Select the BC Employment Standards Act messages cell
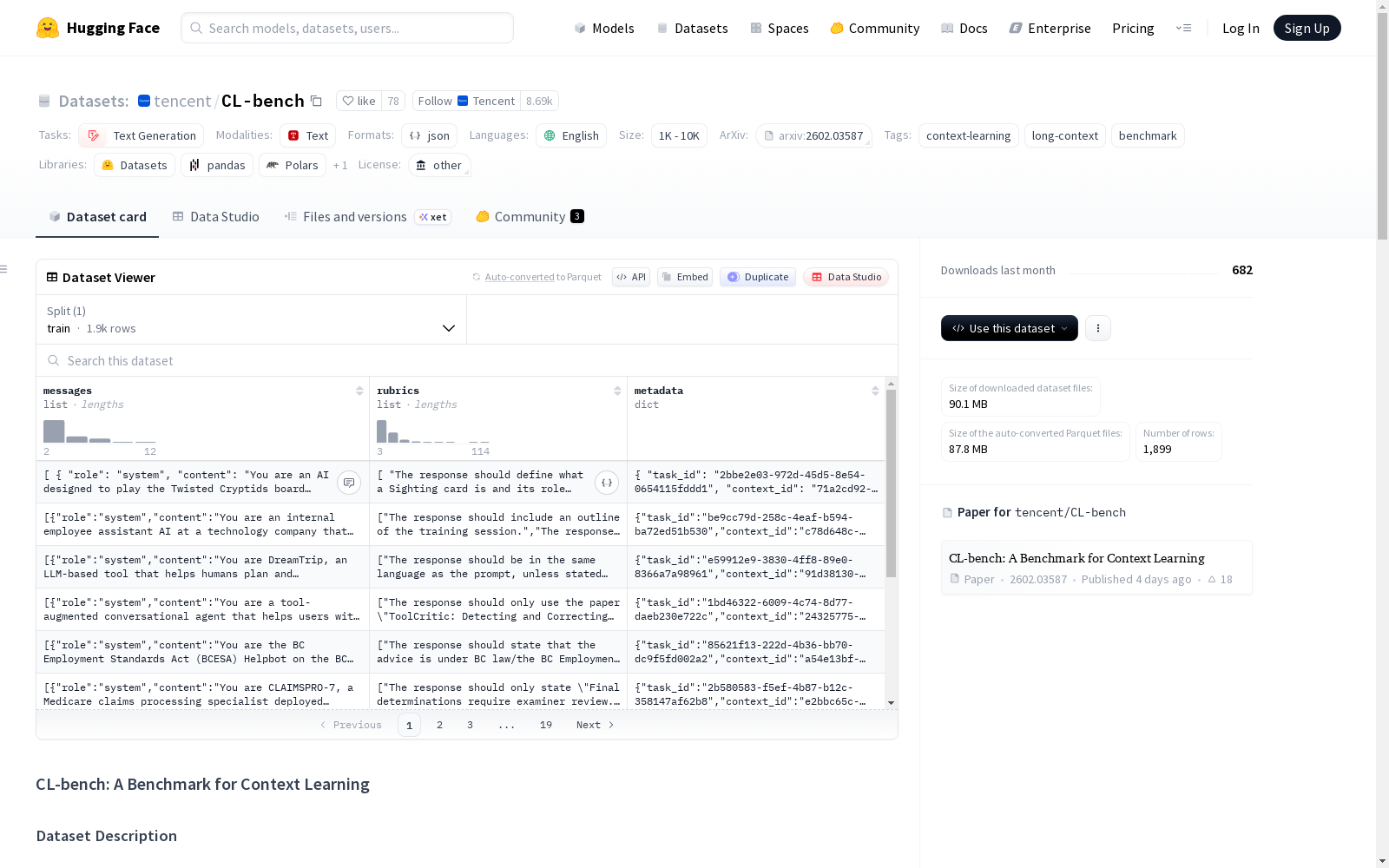Screen dimensions: 1389x868 tap(202, 652)
